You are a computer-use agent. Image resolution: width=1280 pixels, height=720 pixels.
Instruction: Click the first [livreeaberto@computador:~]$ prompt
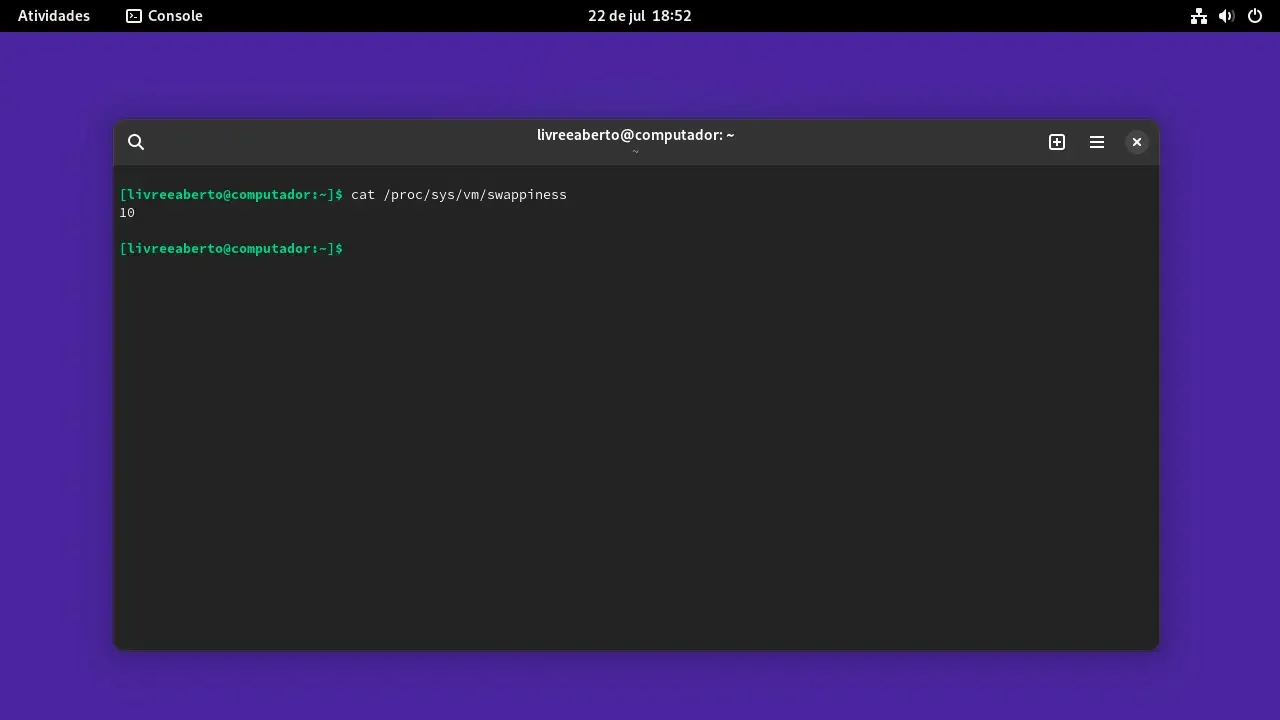pos(231,195)
